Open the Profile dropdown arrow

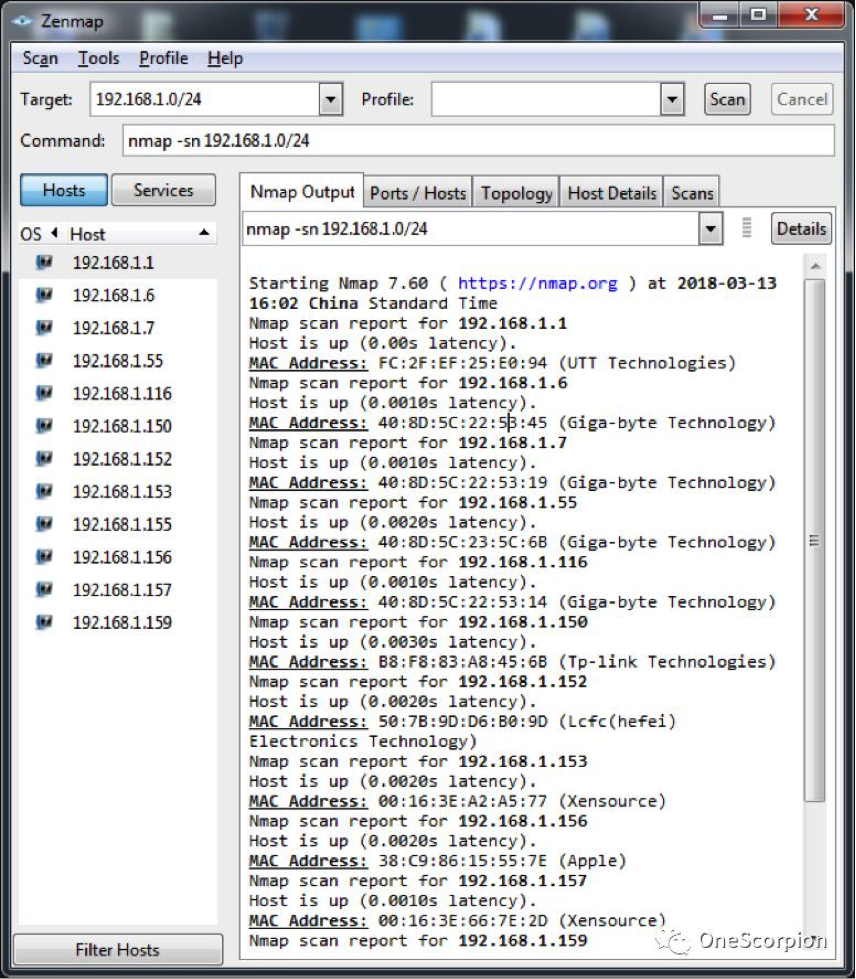click(x=672, y=99)
